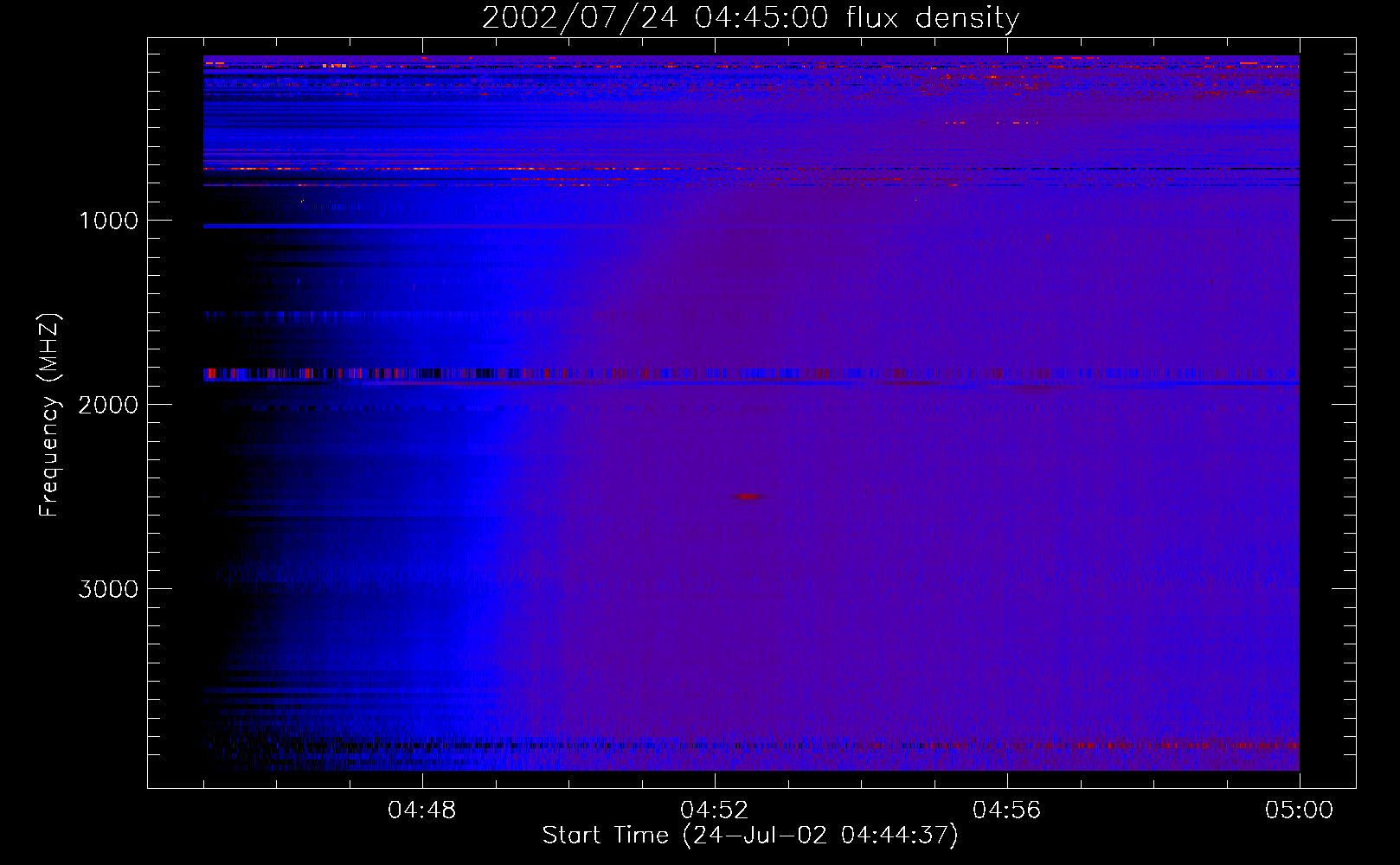Click the dark red burst spot near 2500 MHz
The image size is (1400, 865).
point(748,497)
